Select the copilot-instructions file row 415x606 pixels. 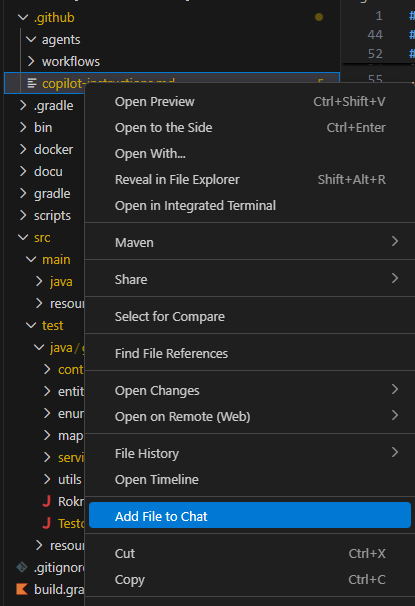click(x=172, y=83)
